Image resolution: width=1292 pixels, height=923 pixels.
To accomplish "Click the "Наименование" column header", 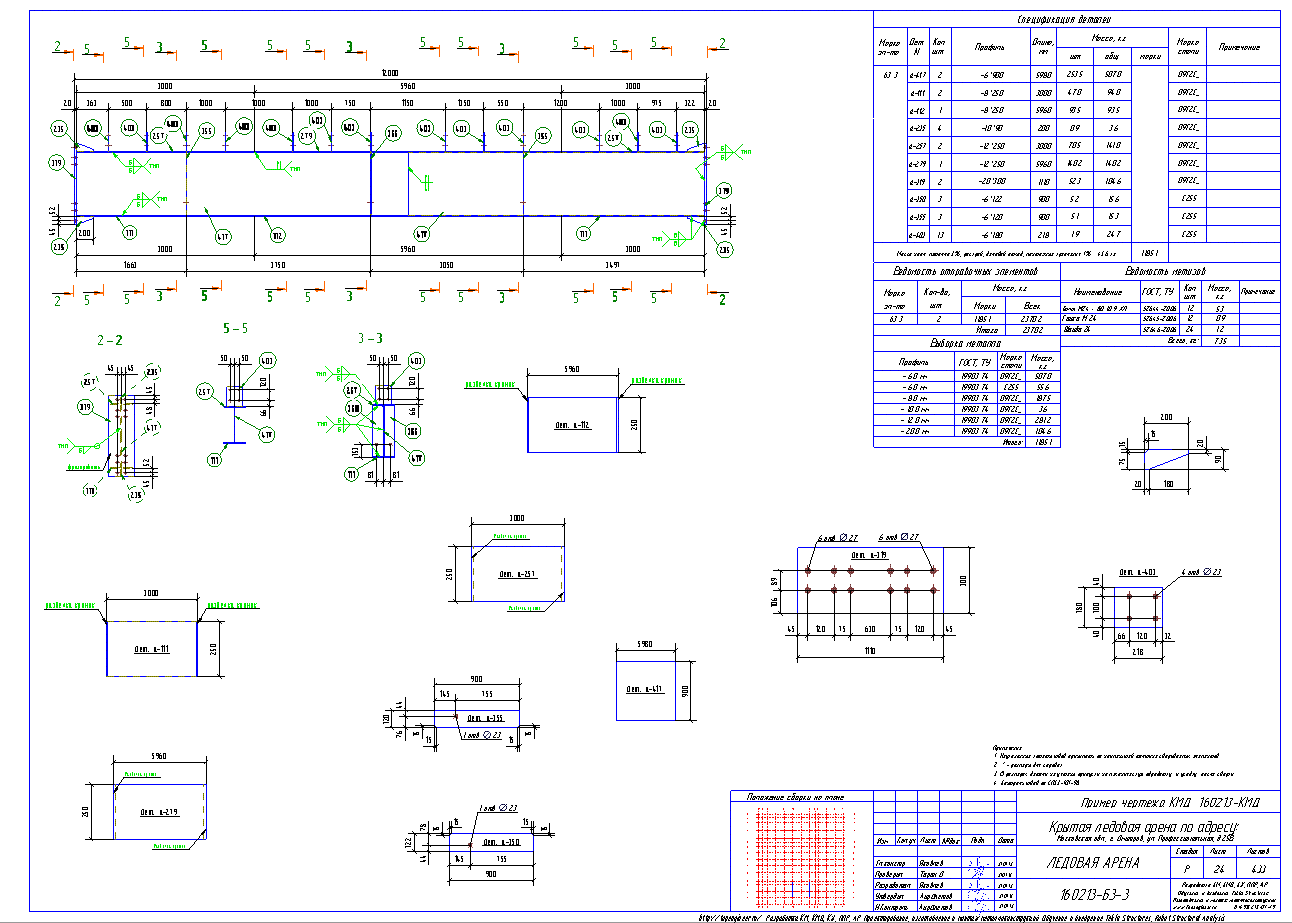I will click(x=1100, y=291).
